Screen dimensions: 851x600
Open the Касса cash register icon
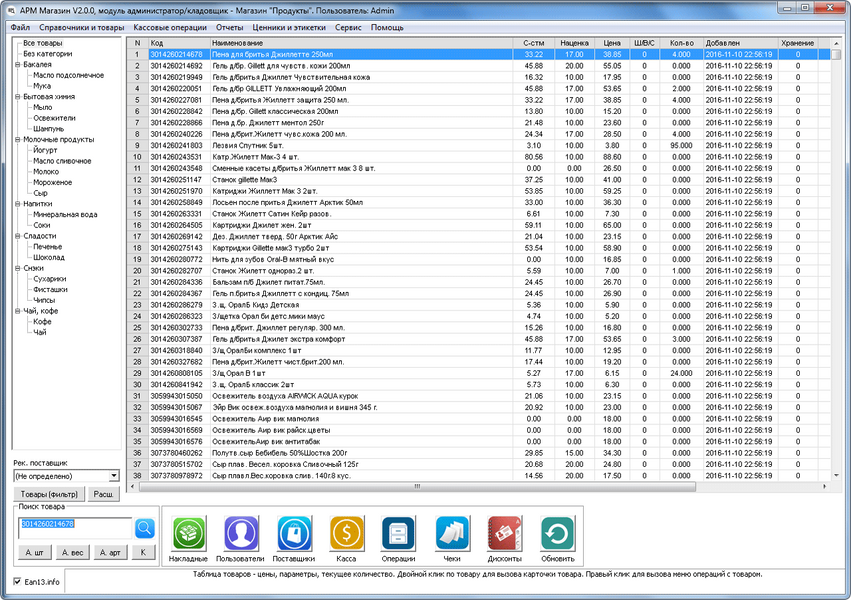point(346,533)
